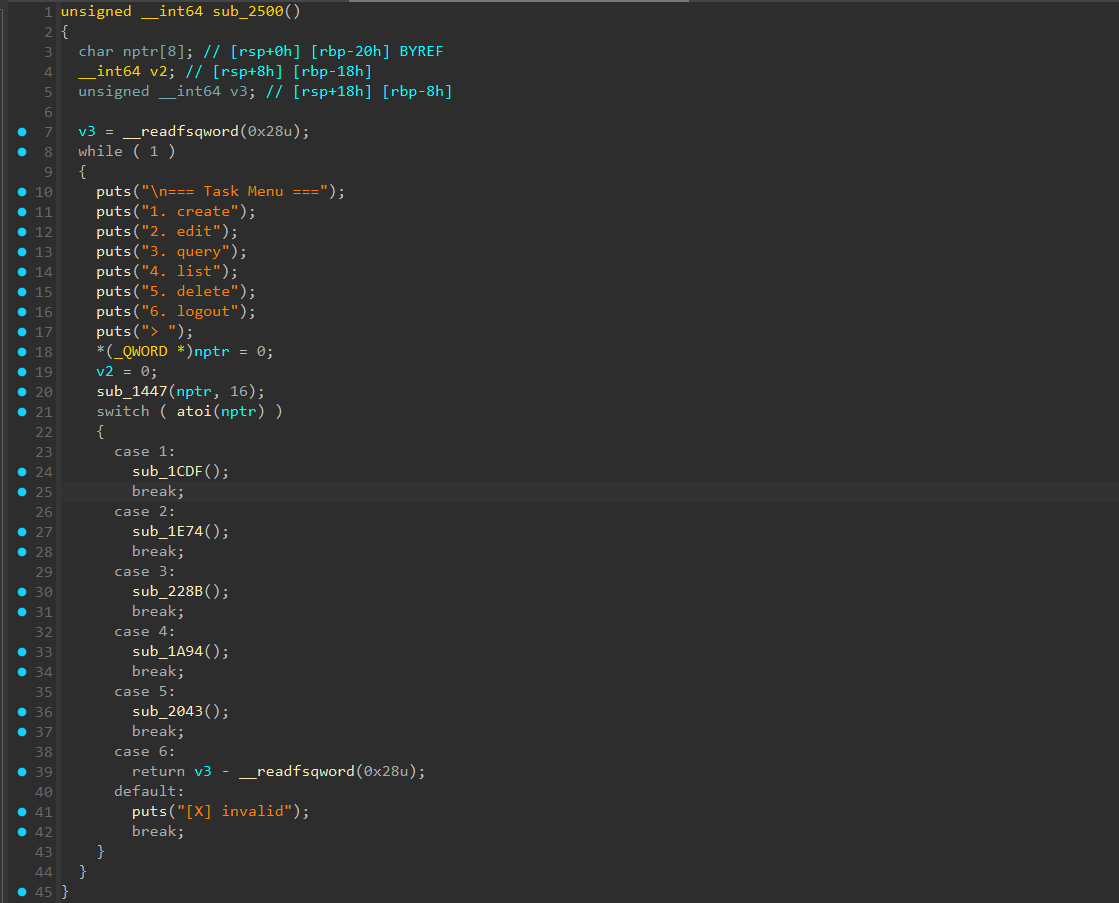Toggle breakpoint dot beside sub_1CDF call
The width and height of the screenshot is (1119, 903).
[x=21, y=471]
